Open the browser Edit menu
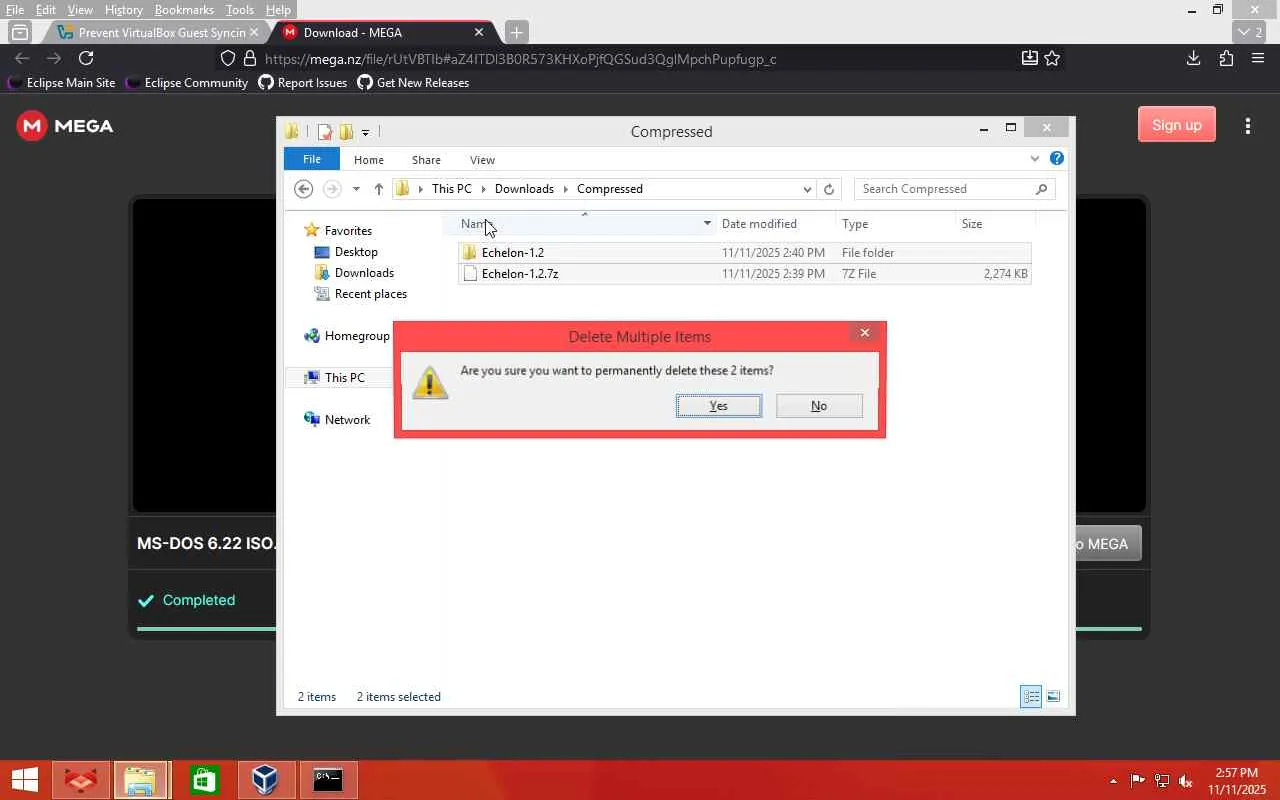Viewport: 1280px width, 800px height. click(46, 10)
